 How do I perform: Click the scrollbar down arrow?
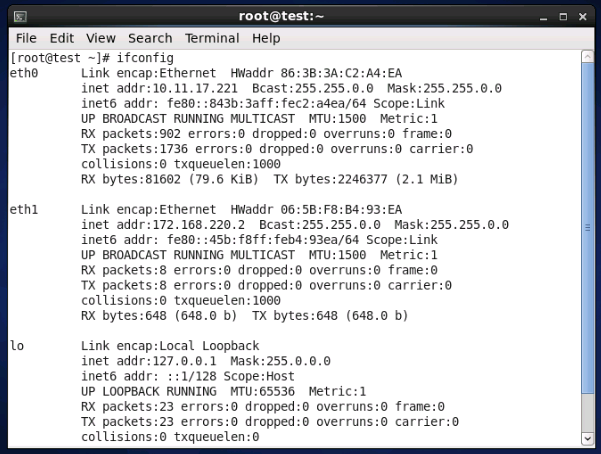(x=588, y=438)
